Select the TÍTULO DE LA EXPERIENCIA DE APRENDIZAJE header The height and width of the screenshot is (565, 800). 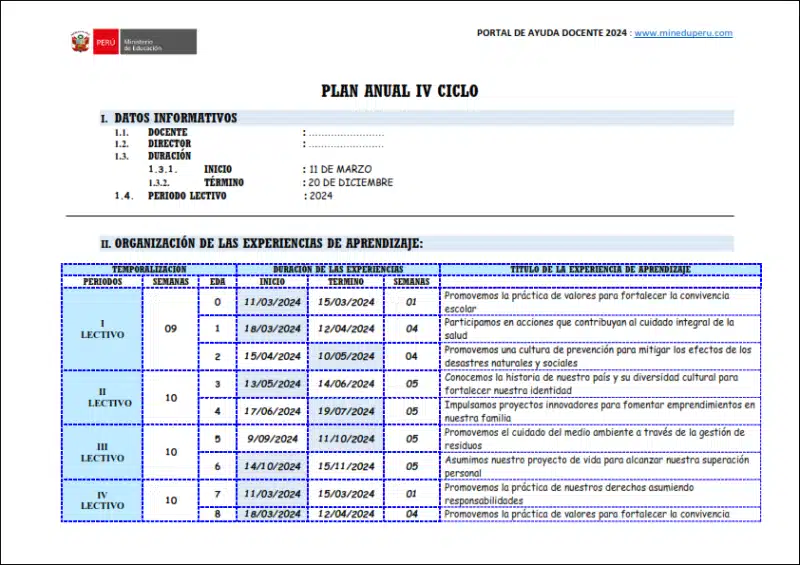(600, 270)
